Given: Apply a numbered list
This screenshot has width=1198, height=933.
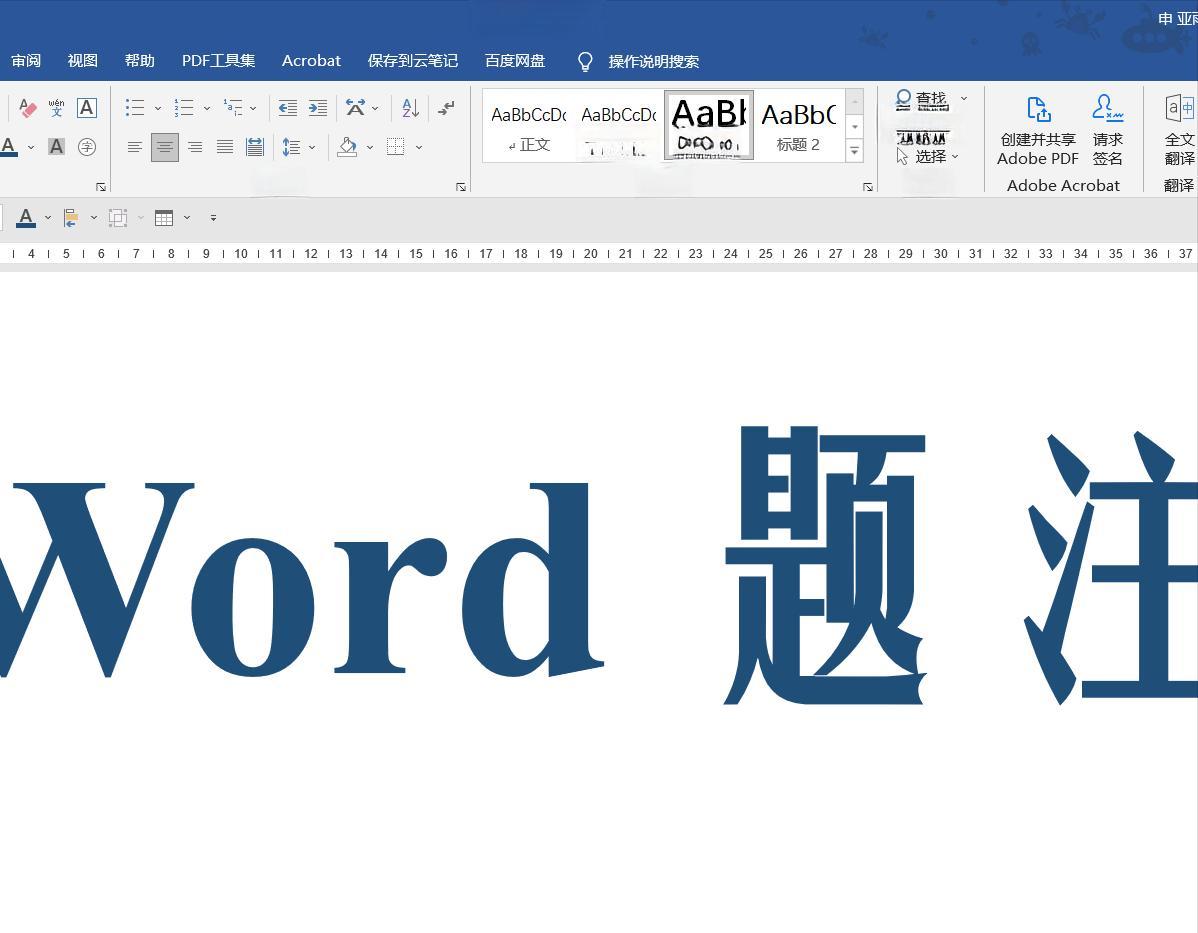Looking at the screenshot, I should [x=183, y=108].
